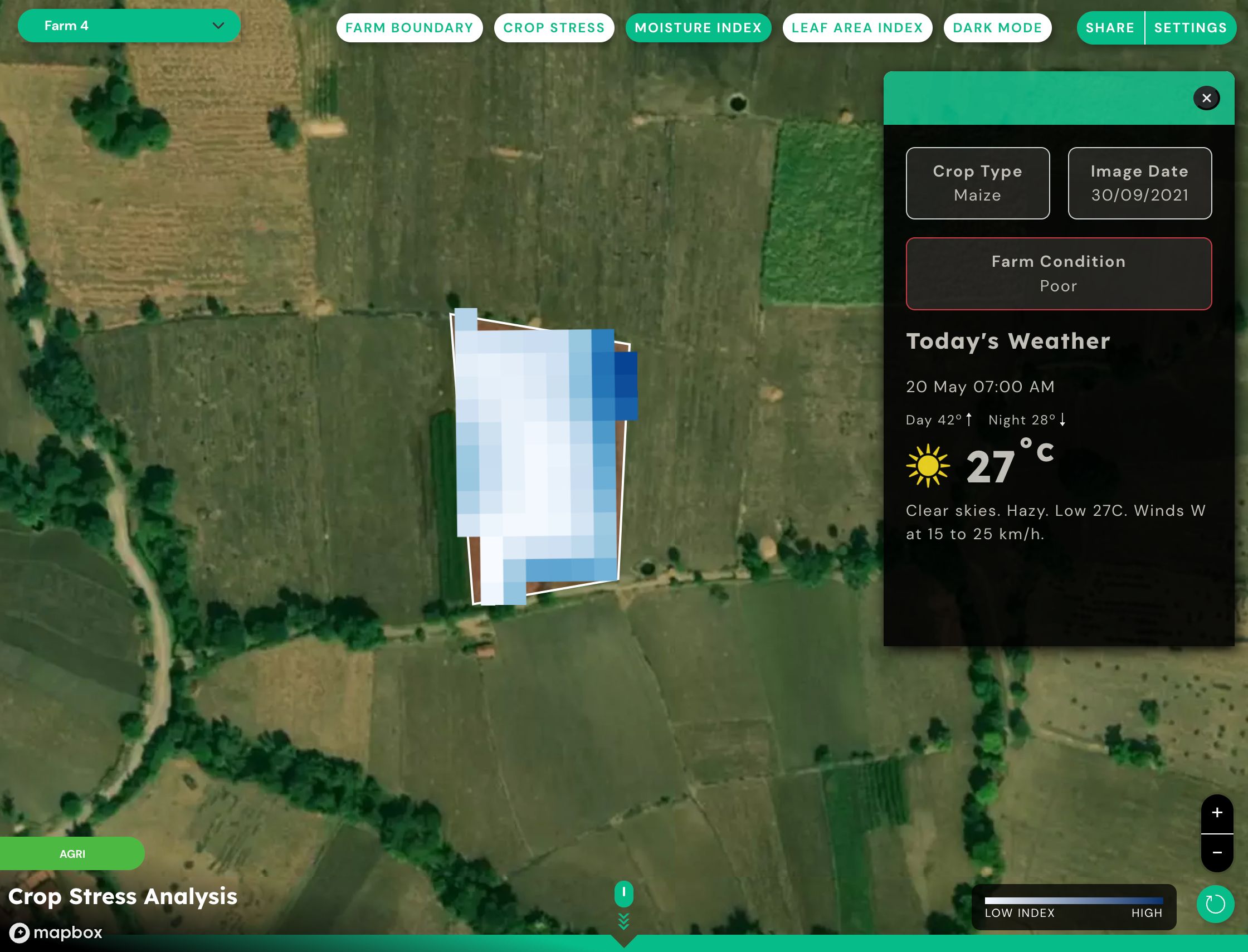Click the Low-High index color gradient bar
The image size is (1248, 952).
click(x=1074, y=900)
